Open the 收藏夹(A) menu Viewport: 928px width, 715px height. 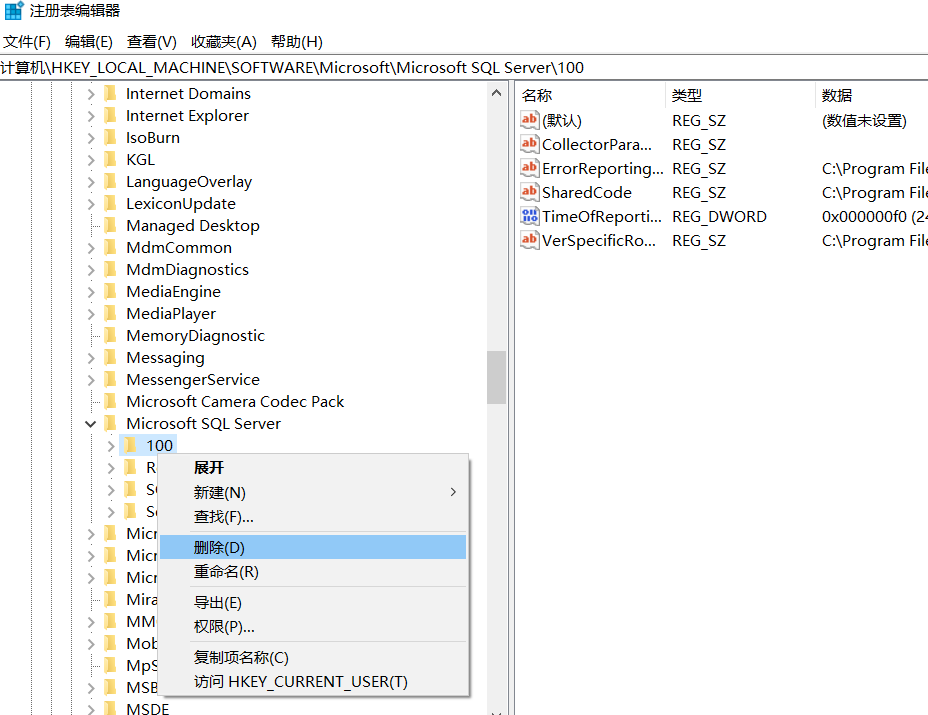click(x=224, y=42)
